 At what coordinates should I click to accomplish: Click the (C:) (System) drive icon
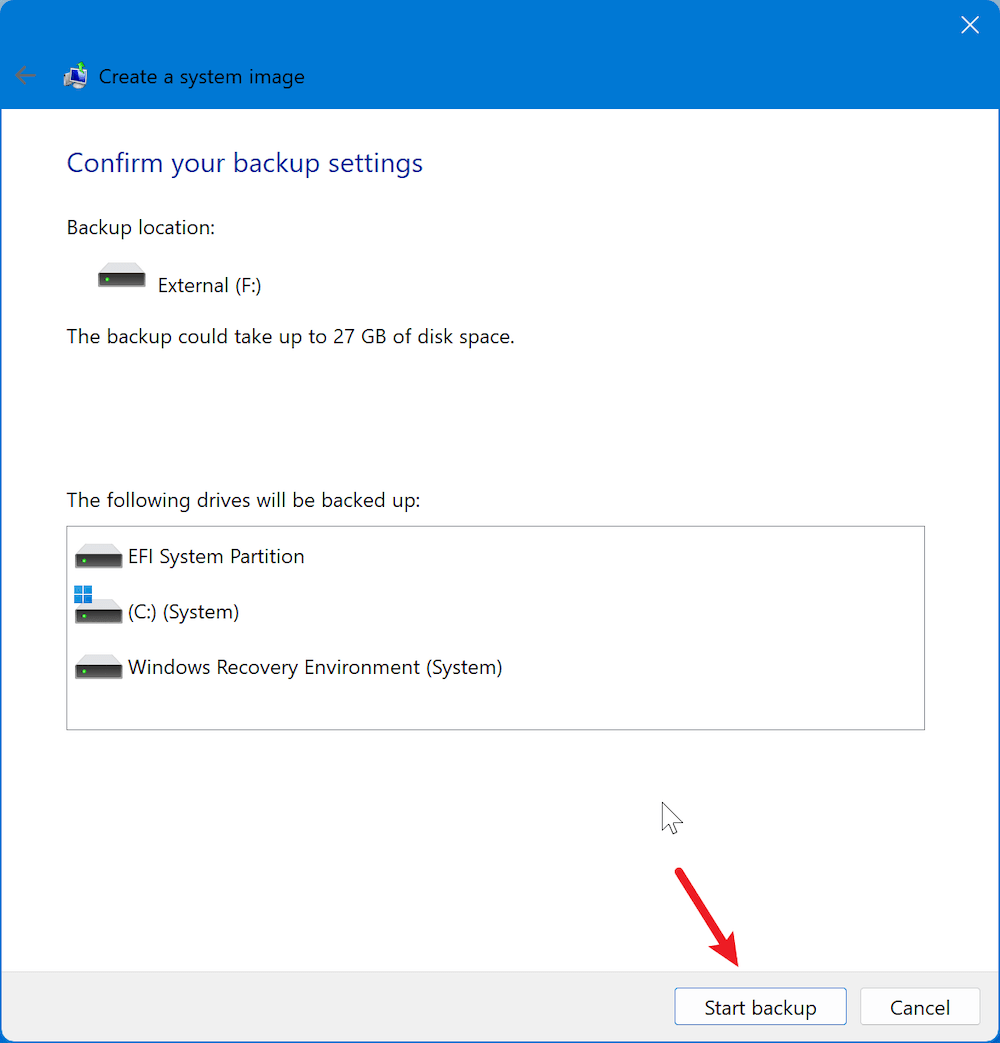pyautogui.click(x=97, y=613)
